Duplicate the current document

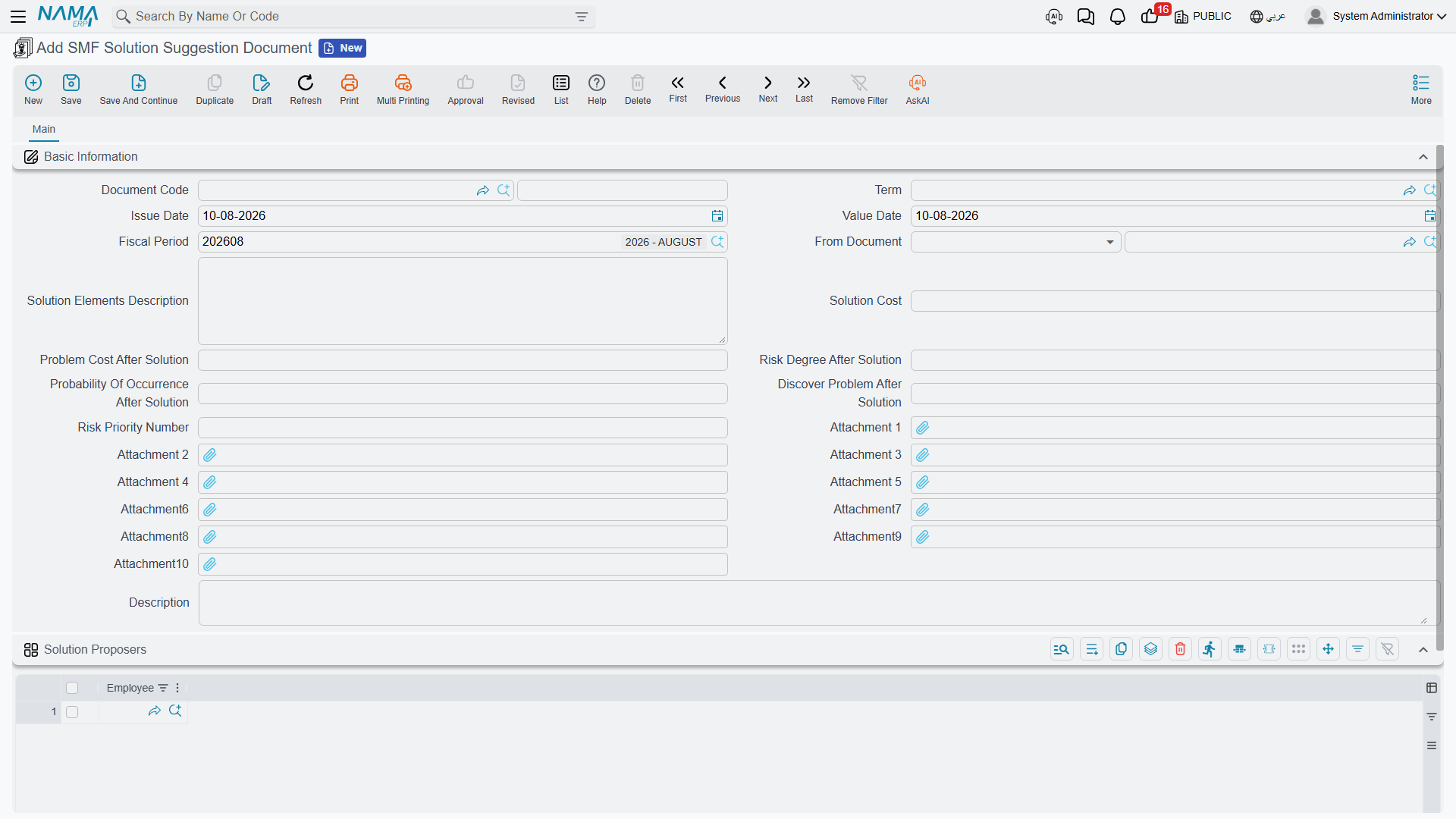click(215, 89)
